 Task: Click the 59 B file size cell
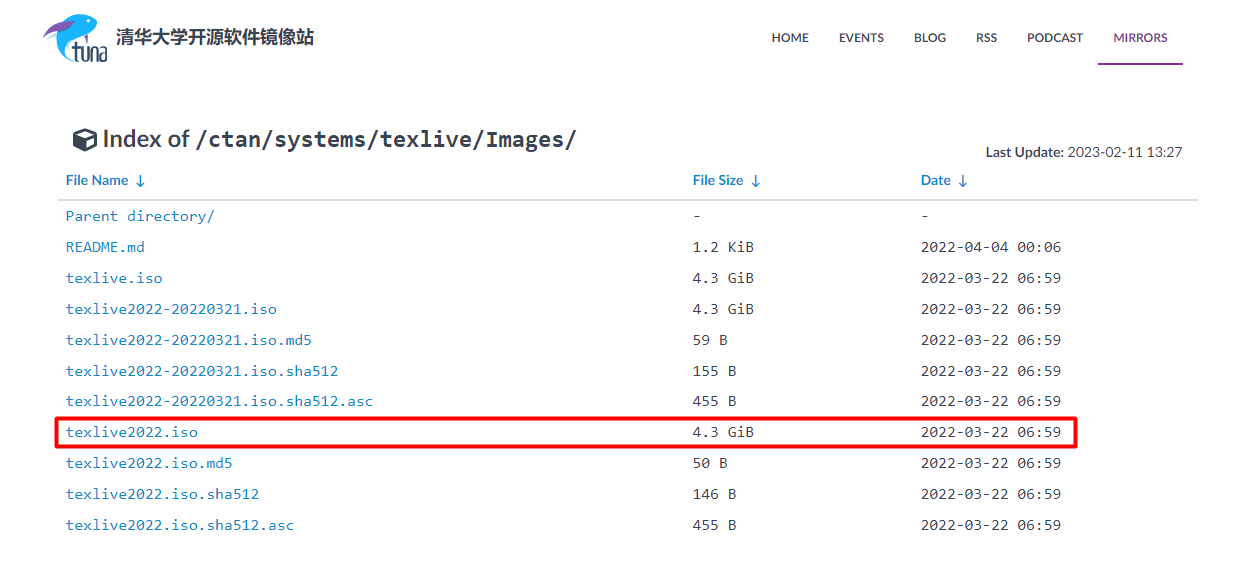point(710,340)
